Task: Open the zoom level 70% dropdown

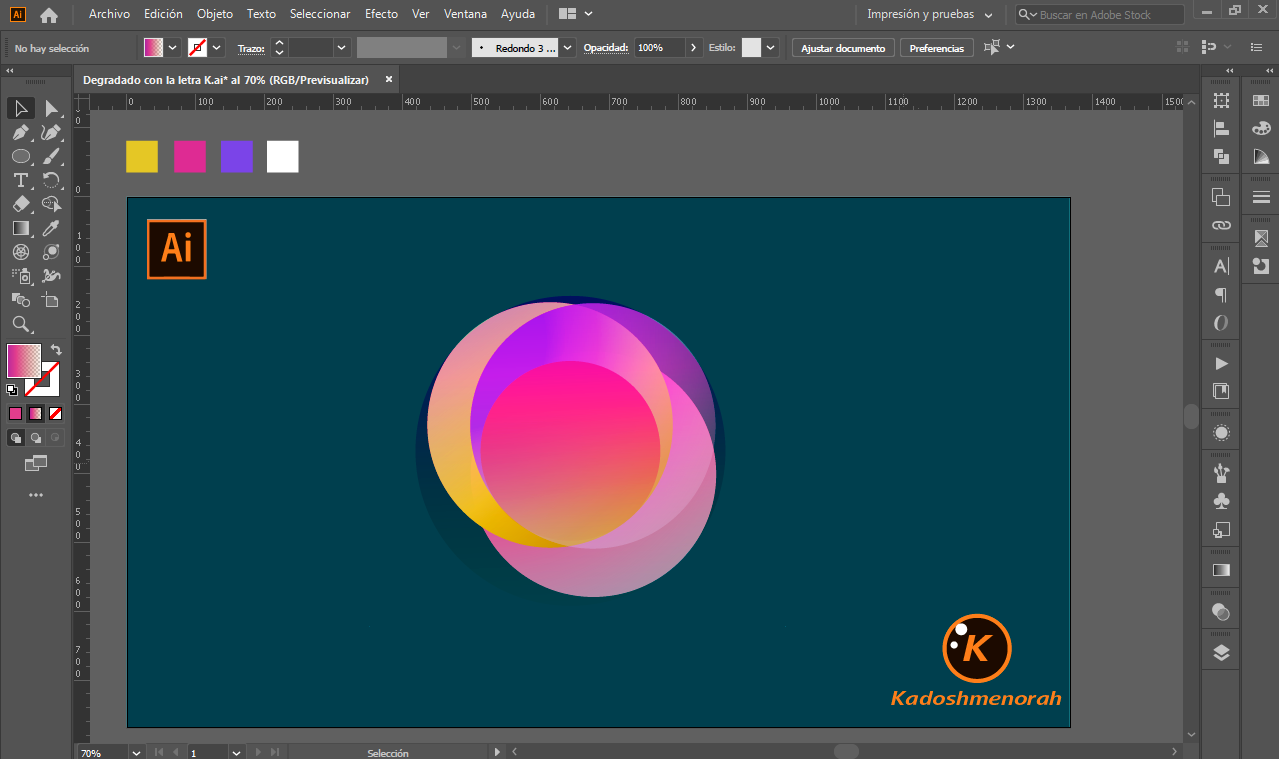Action: tap(136, 753)
